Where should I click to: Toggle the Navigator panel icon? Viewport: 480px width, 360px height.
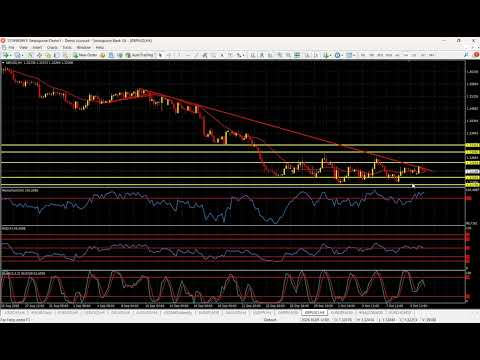(48, 55)
